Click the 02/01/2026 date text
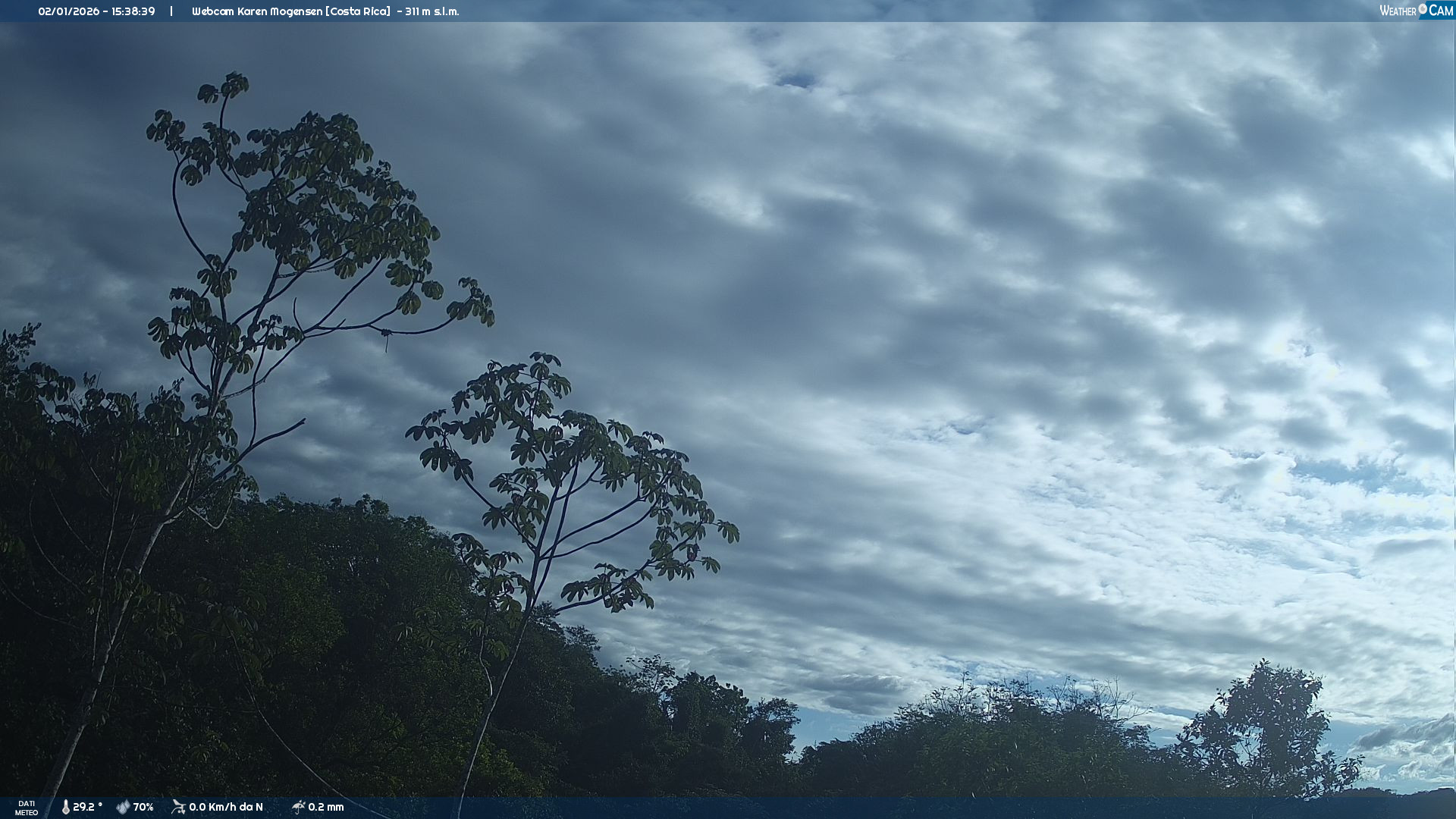 coord(68,11)
